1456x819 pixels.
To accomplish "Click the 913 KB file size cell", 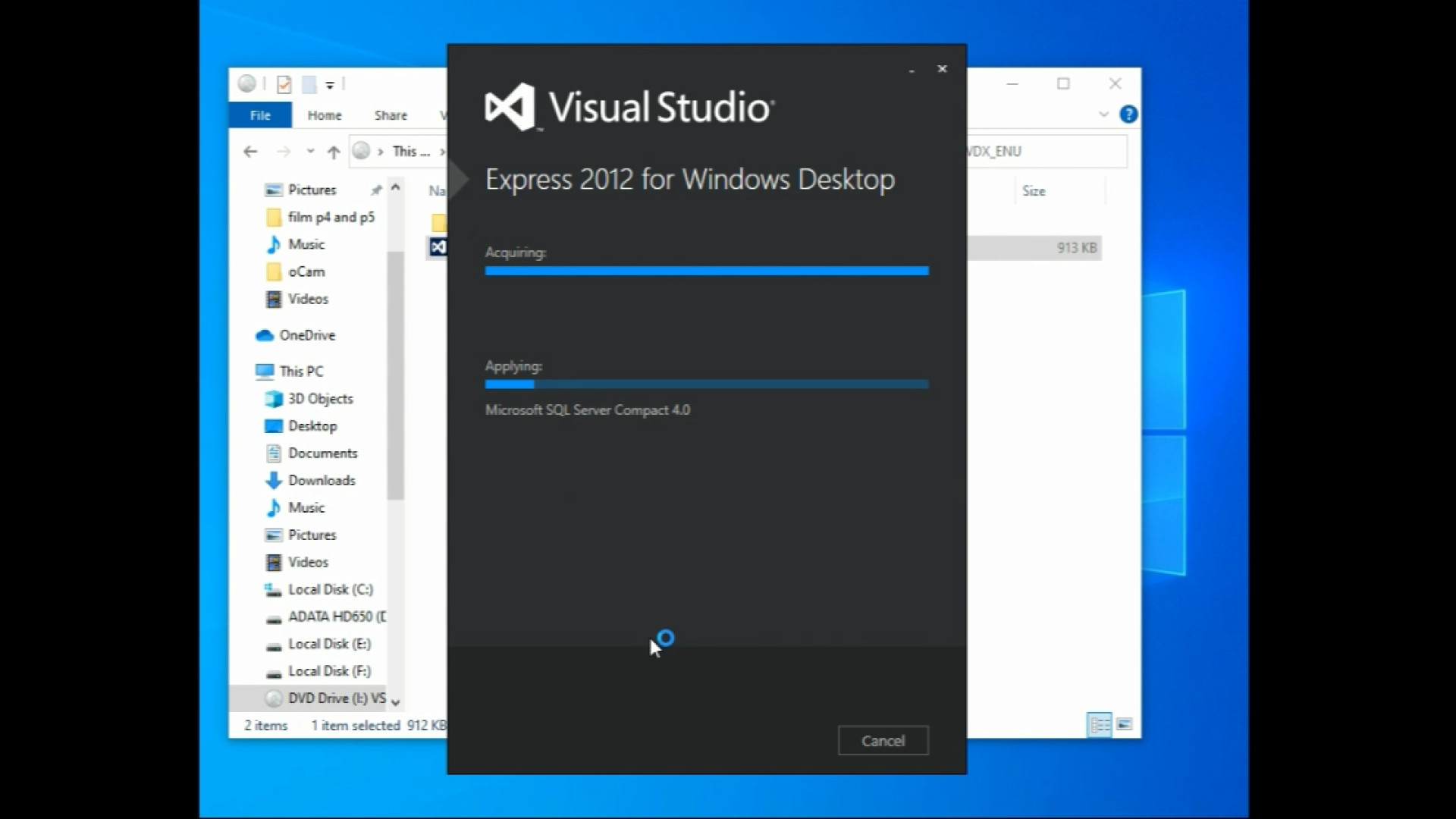I will pos(1077,248).
